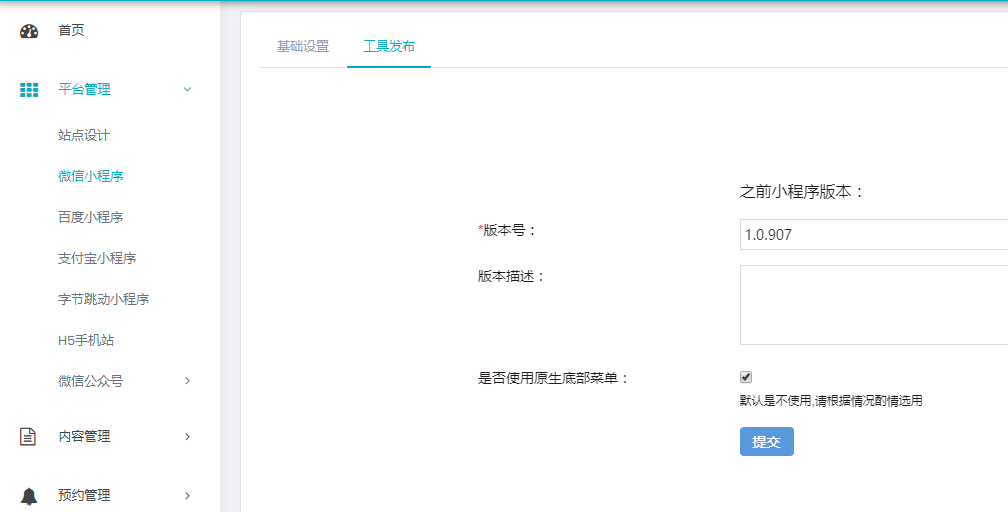Open 字节跳动小程序 sidebar item
This screenshot has height=512, width=1008.
pos(104,299)
